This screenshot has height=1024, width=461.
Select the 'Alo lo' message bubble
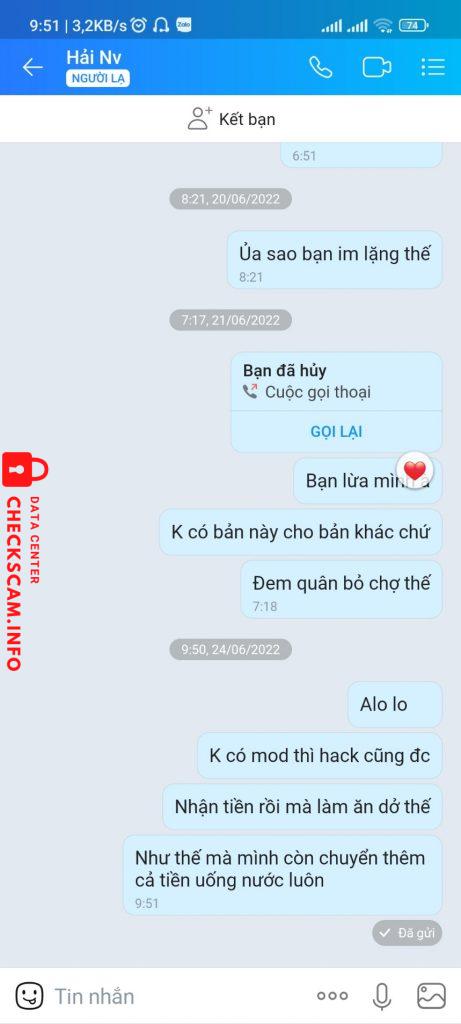395,704
